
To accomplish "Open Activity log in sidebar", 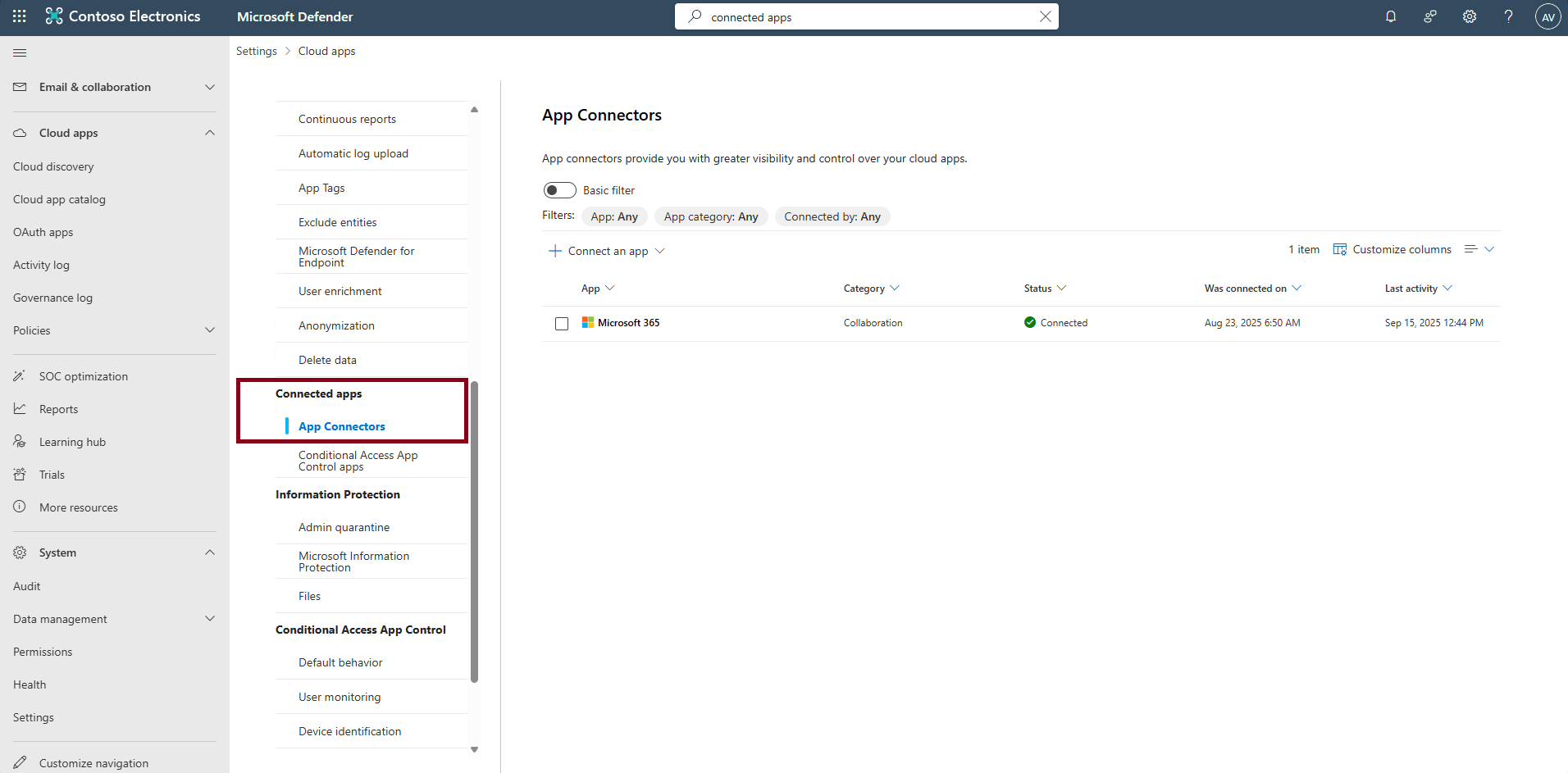I will (41, 265).
